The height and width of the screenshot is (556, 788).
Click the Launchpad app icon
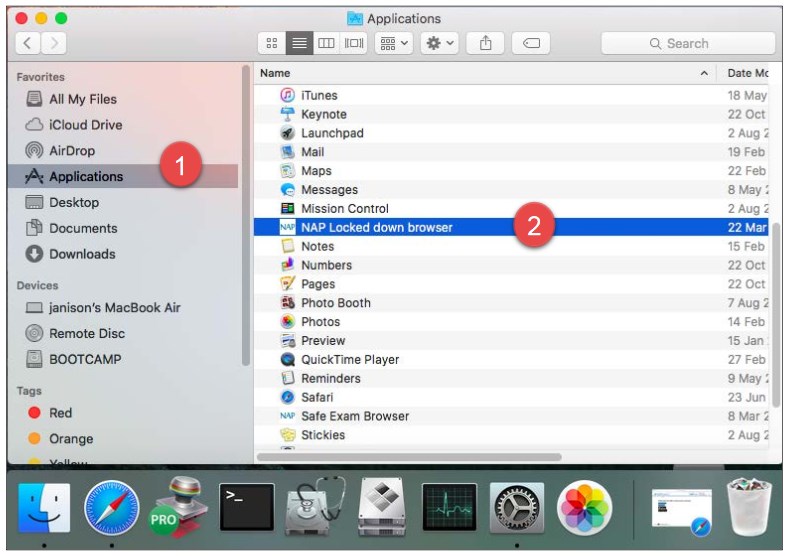tap(287, 133)
